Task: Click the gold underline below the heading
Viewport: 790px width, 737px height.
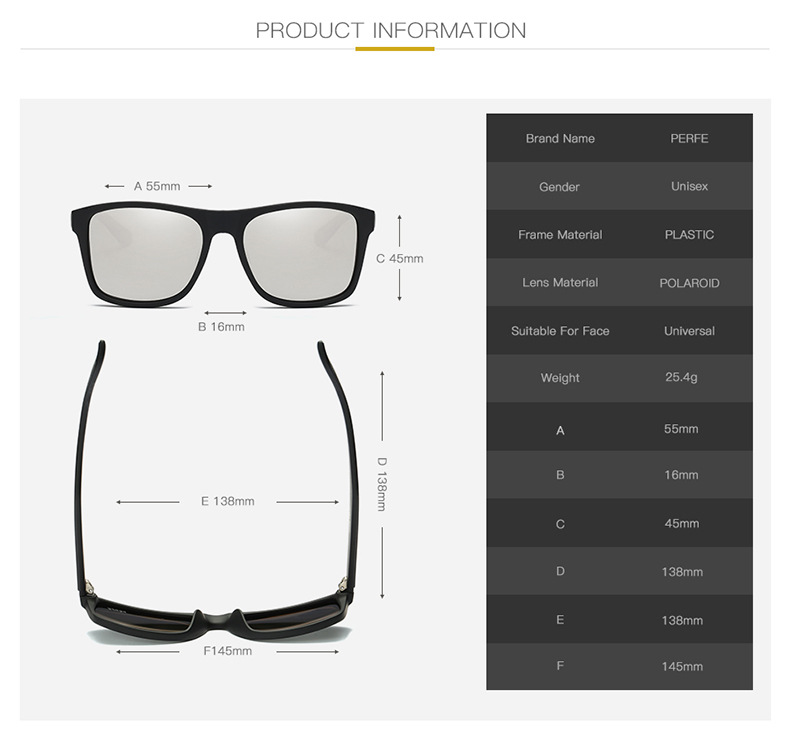Action: point(394,49)
